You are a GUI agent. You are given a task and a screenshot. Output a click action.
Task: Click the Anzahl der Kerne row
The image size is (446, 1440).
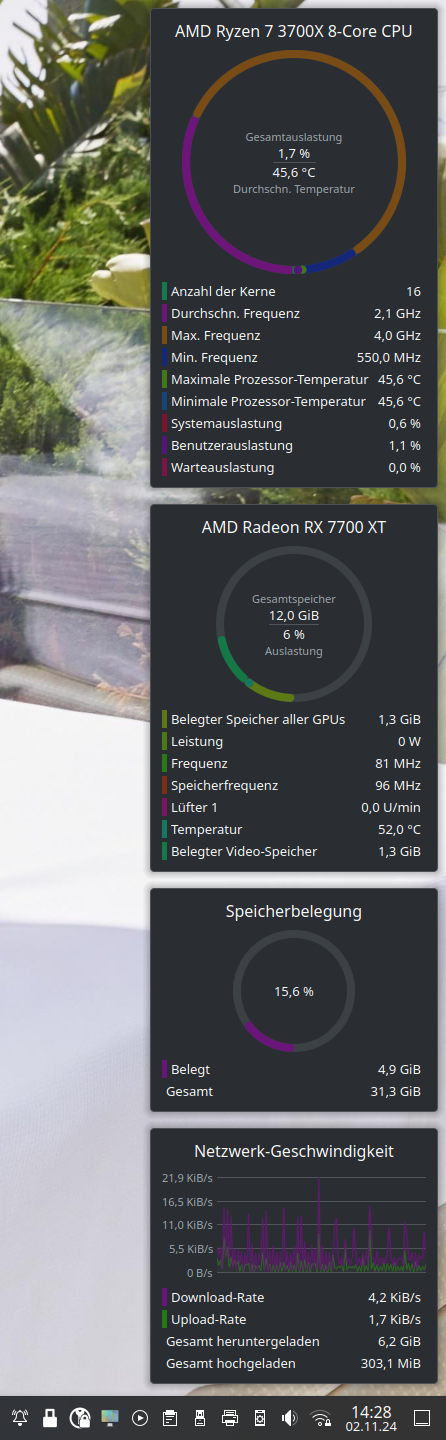click(x=294, y=291)
